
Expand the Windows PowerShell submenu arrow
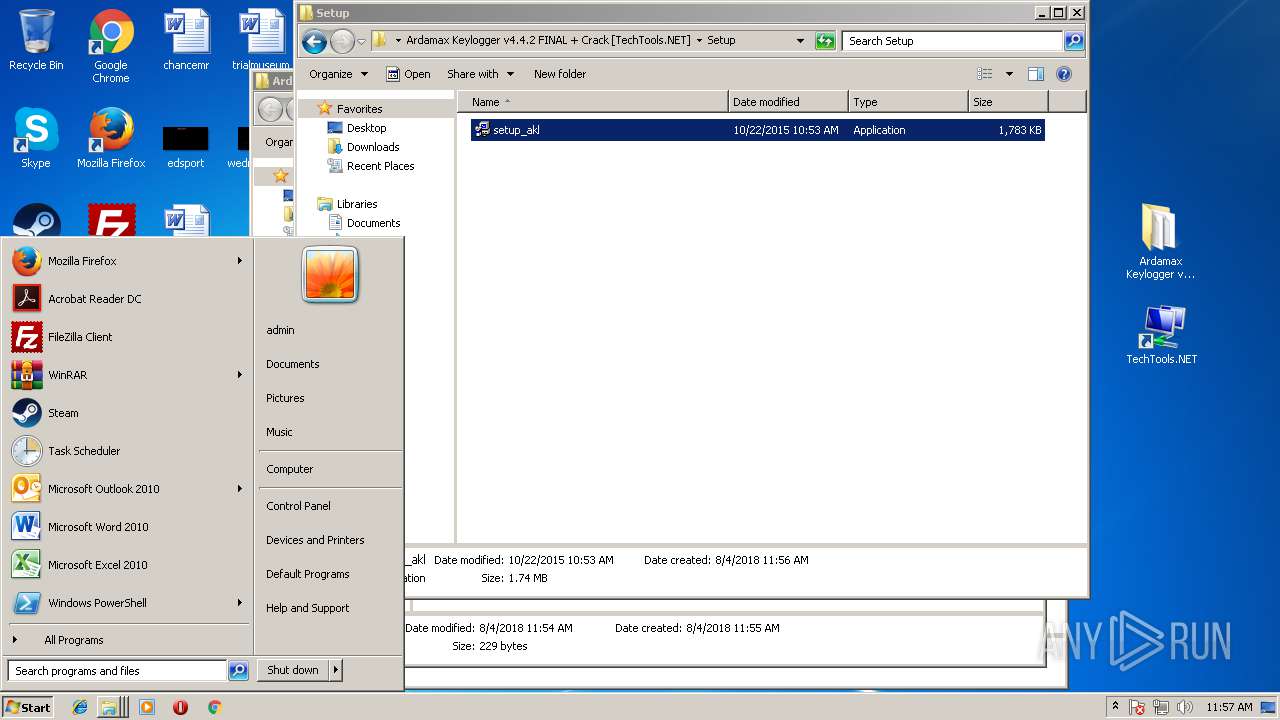[x=240, y=603]
